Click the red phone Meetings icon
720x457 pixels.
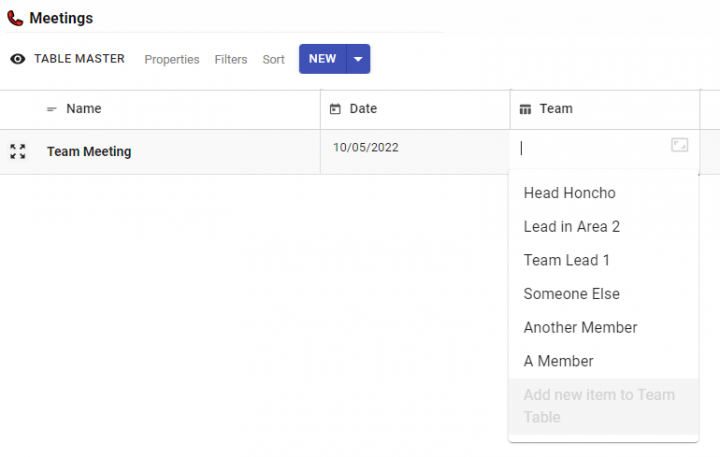point(15,18)
